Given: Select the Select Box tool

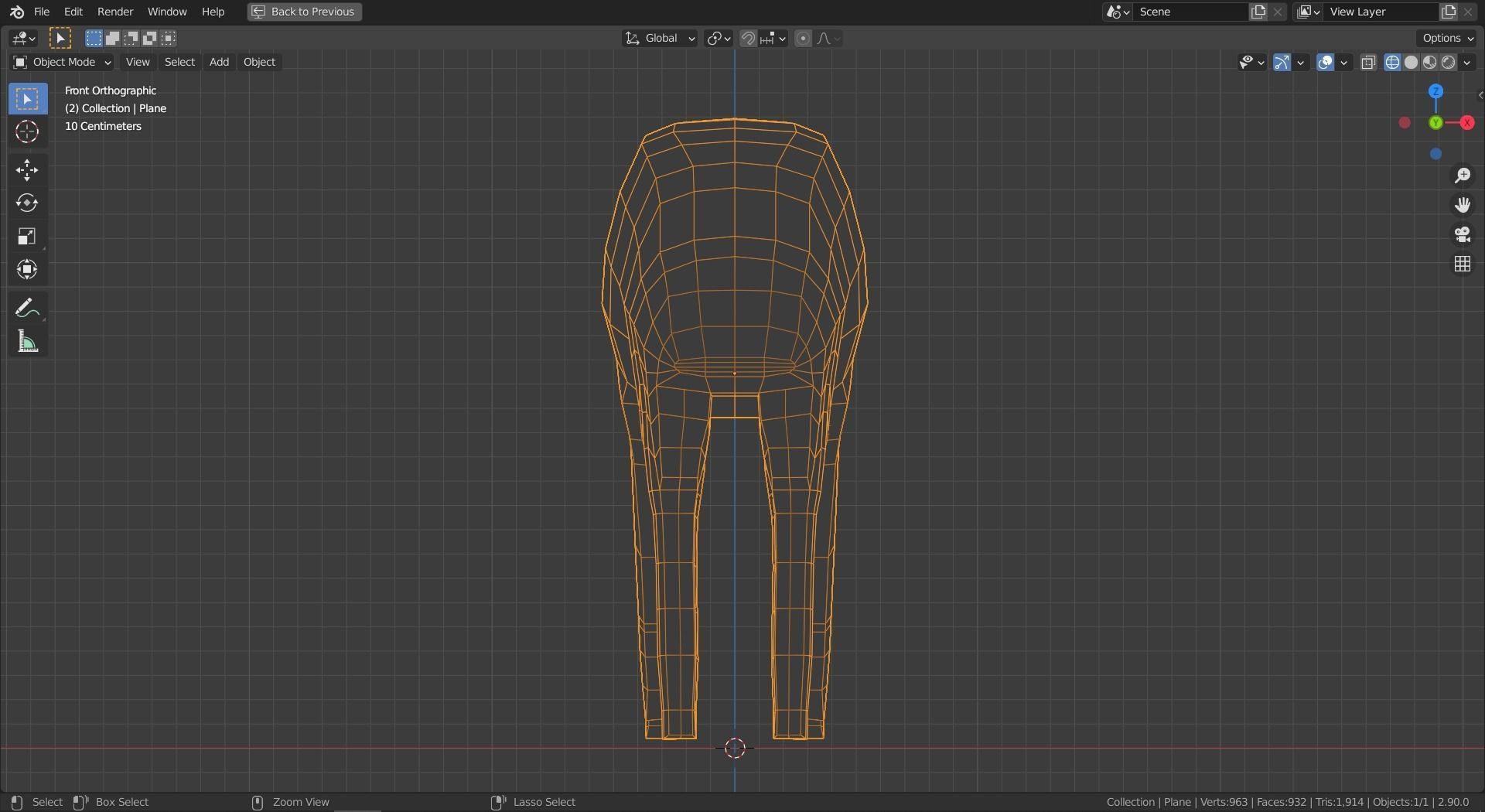Looking at the screenshot, I should pos(27,99).
